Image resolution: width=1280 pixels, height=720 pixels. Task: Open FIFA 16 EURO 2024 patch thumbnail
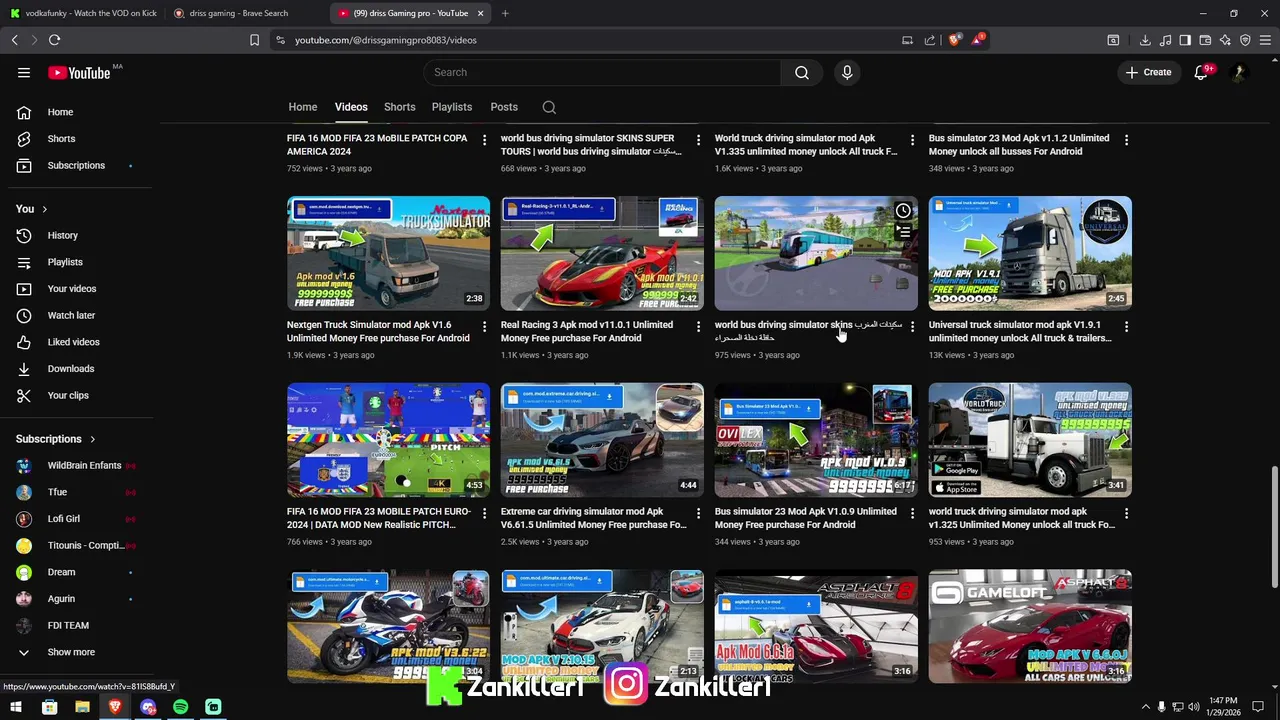388,440
